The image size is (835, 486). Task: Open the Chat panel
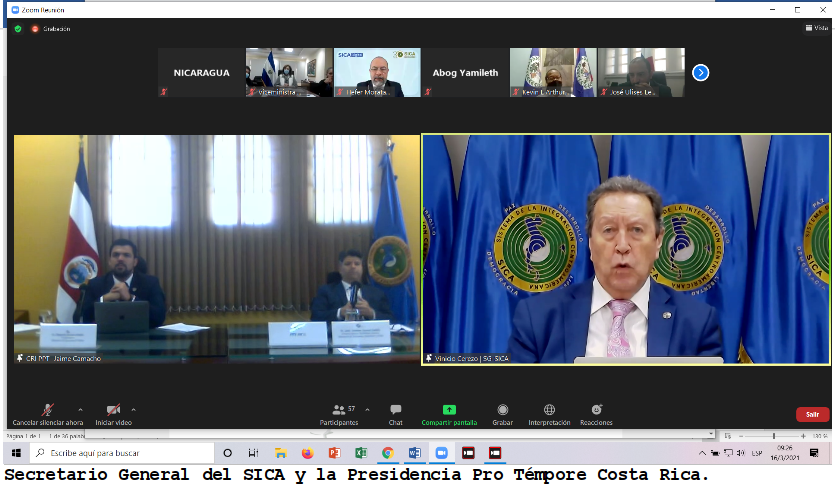coord(396,415)
